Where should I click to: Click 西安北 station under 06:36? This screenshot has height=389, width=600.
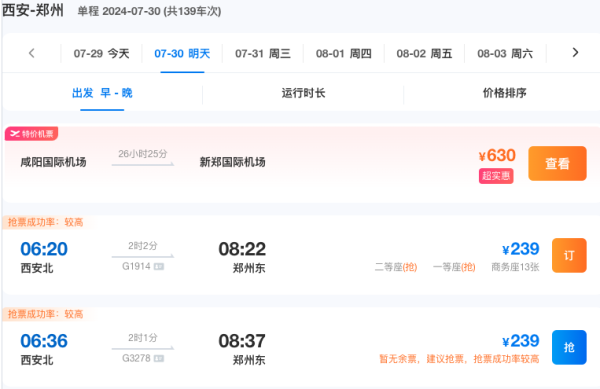37,360
